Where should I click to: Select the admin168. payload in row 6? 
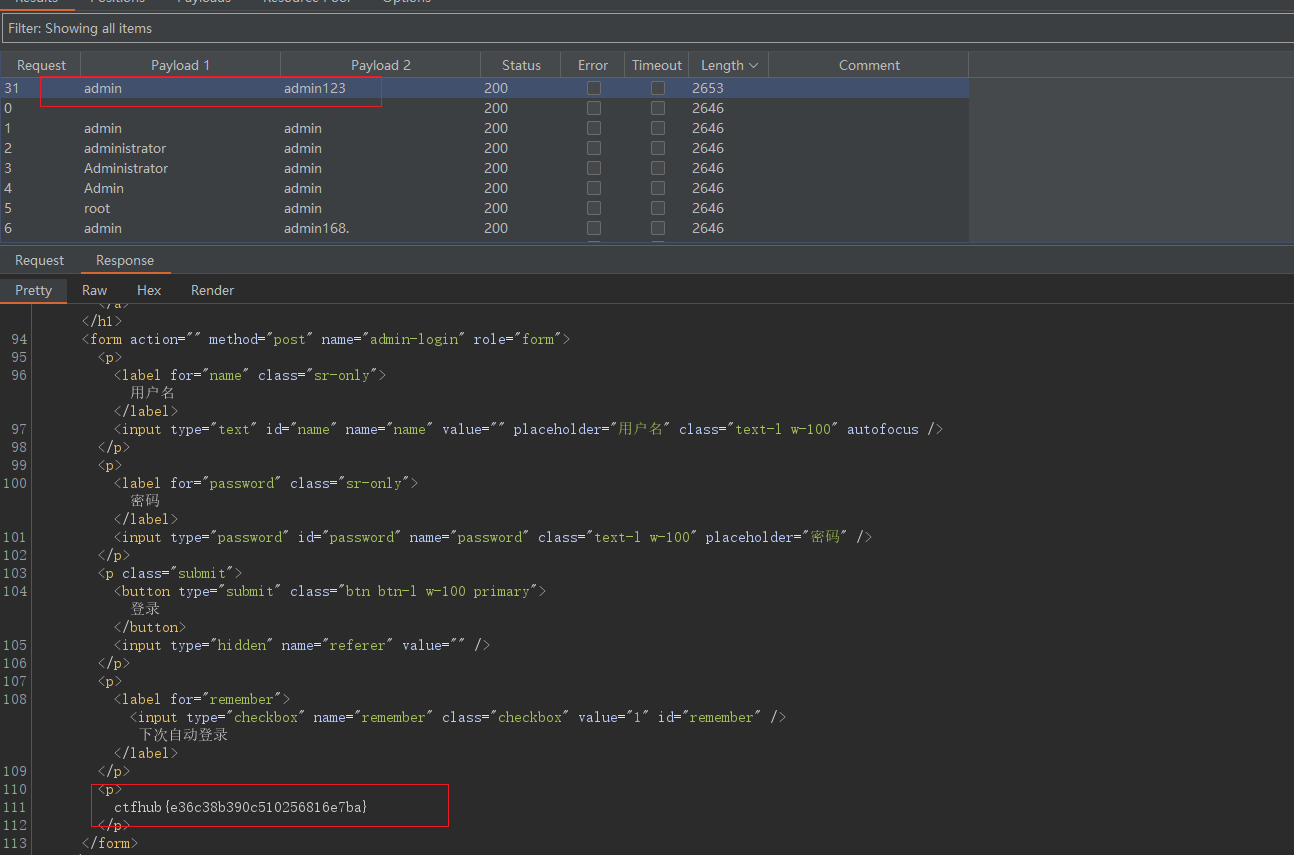click(316, 228)
